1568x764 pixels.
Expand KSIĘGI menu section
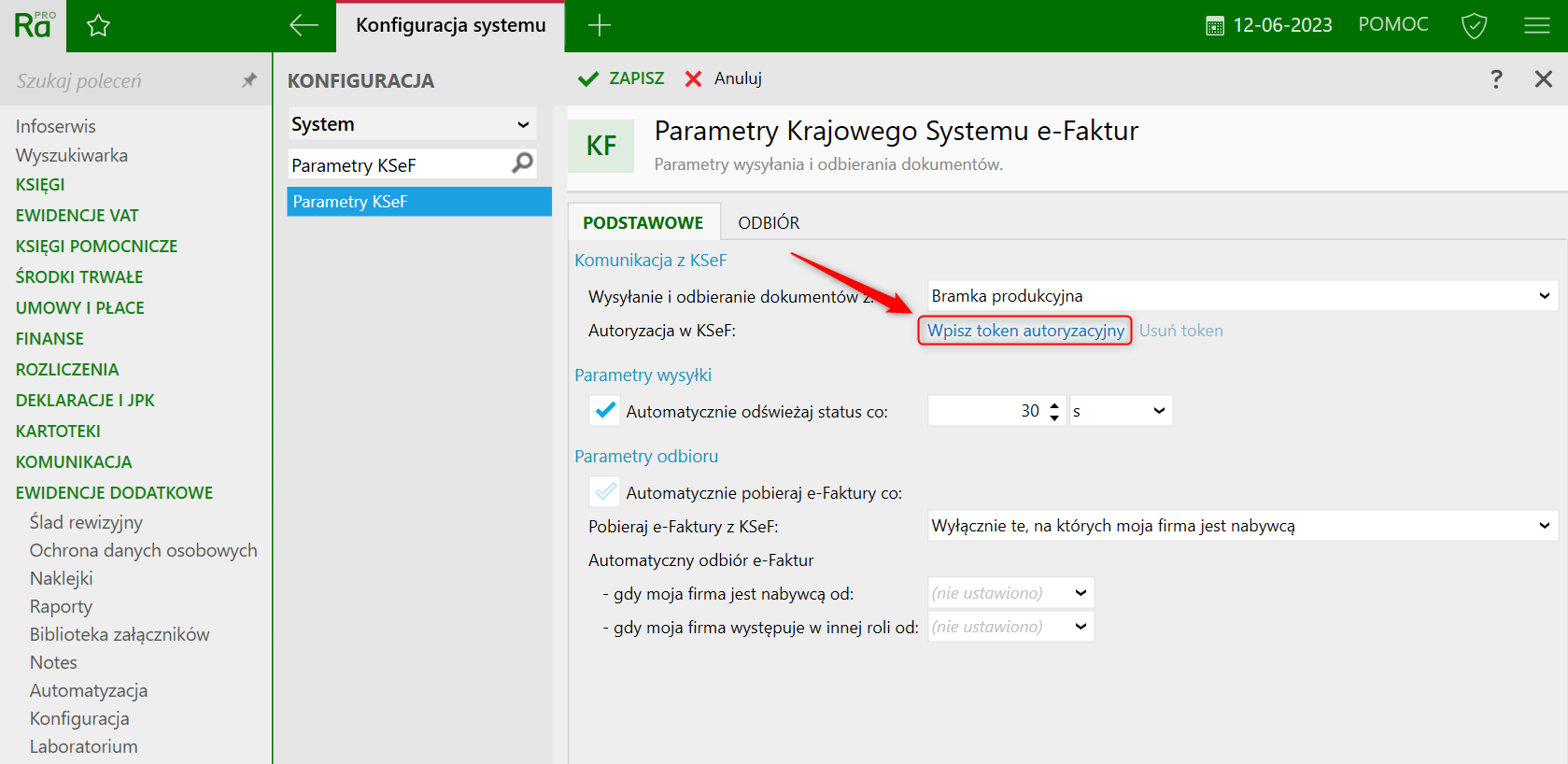[40, 185]
